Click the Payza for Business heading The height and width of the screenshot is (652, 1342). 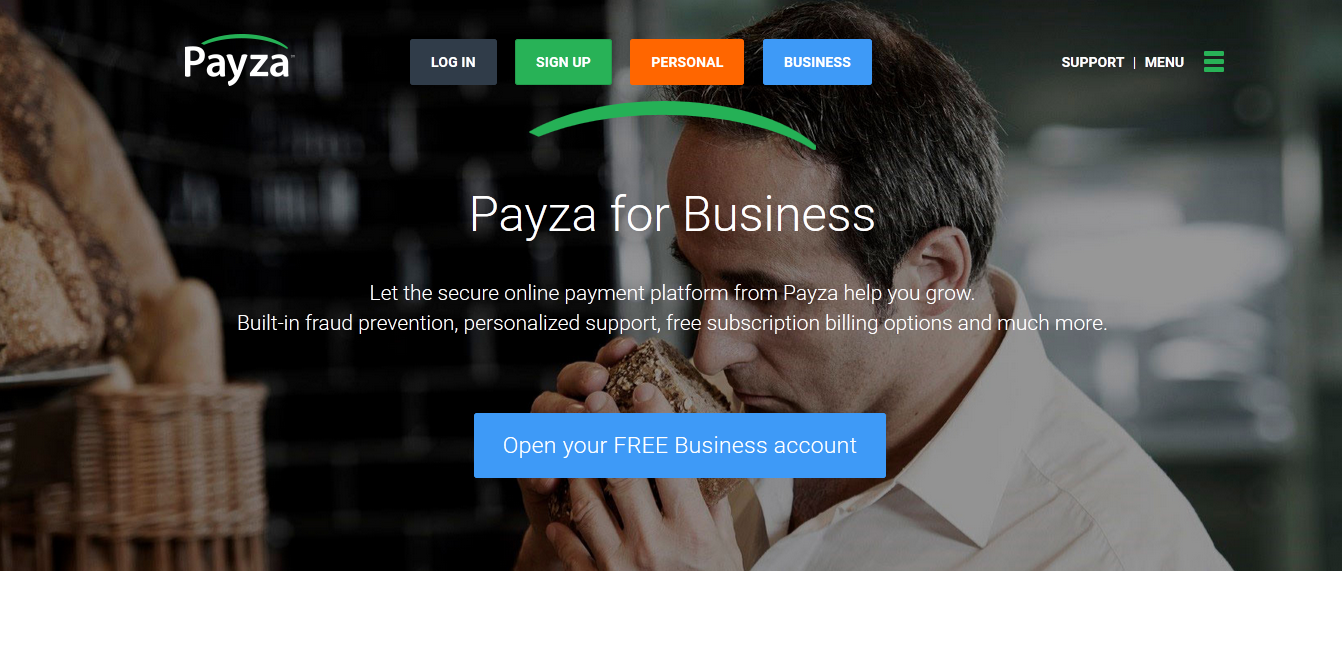672,214
